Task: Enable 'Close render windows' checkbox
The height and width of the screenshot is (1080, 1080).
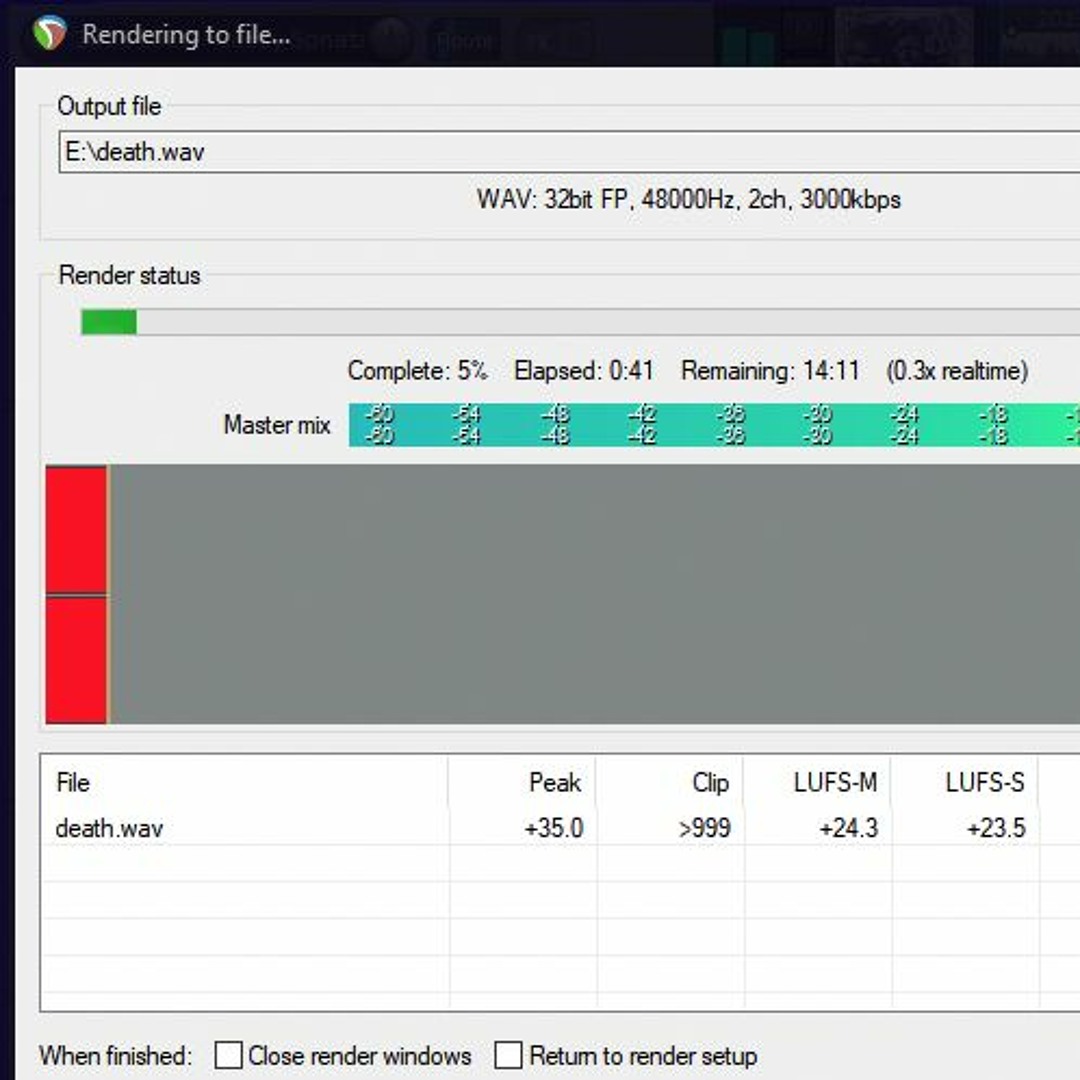Action: [229, 1055]
